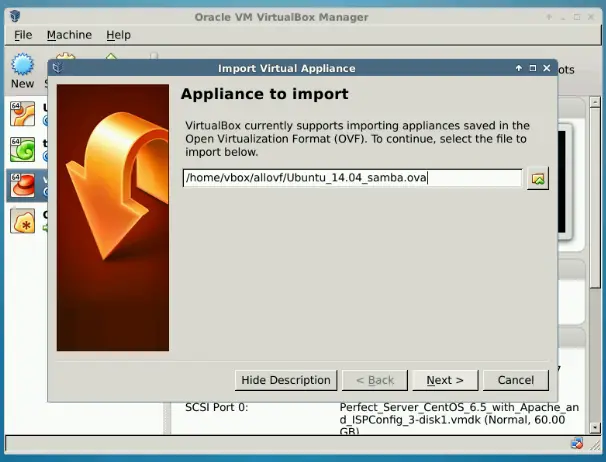The width and height of the screenshot is (606, 462).
Task: Open the Machine menu
Action: point(68,35)
